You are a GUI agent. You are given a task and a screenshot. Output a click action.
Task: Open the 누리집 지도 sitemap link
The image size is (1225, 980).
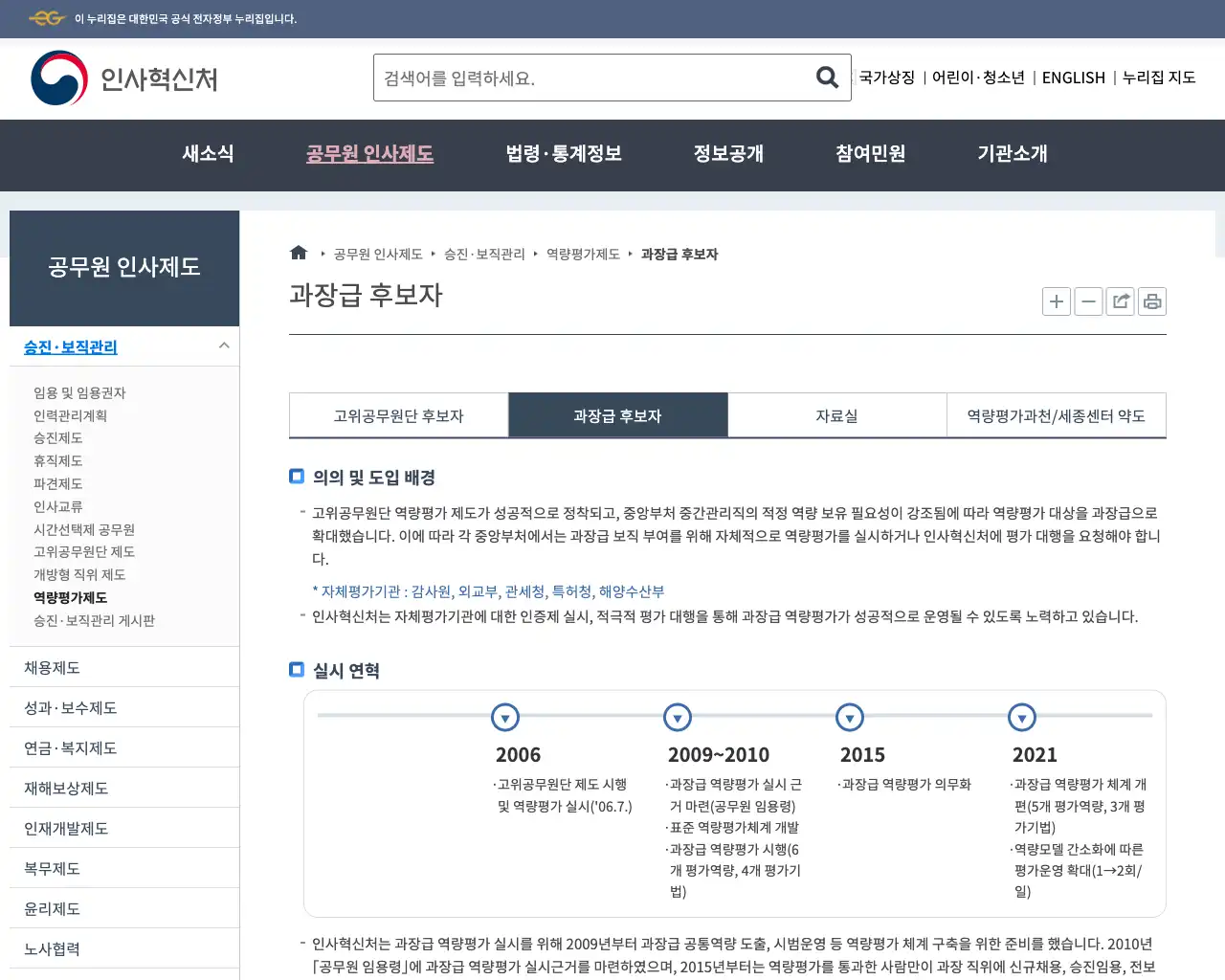click(1158, 78)
